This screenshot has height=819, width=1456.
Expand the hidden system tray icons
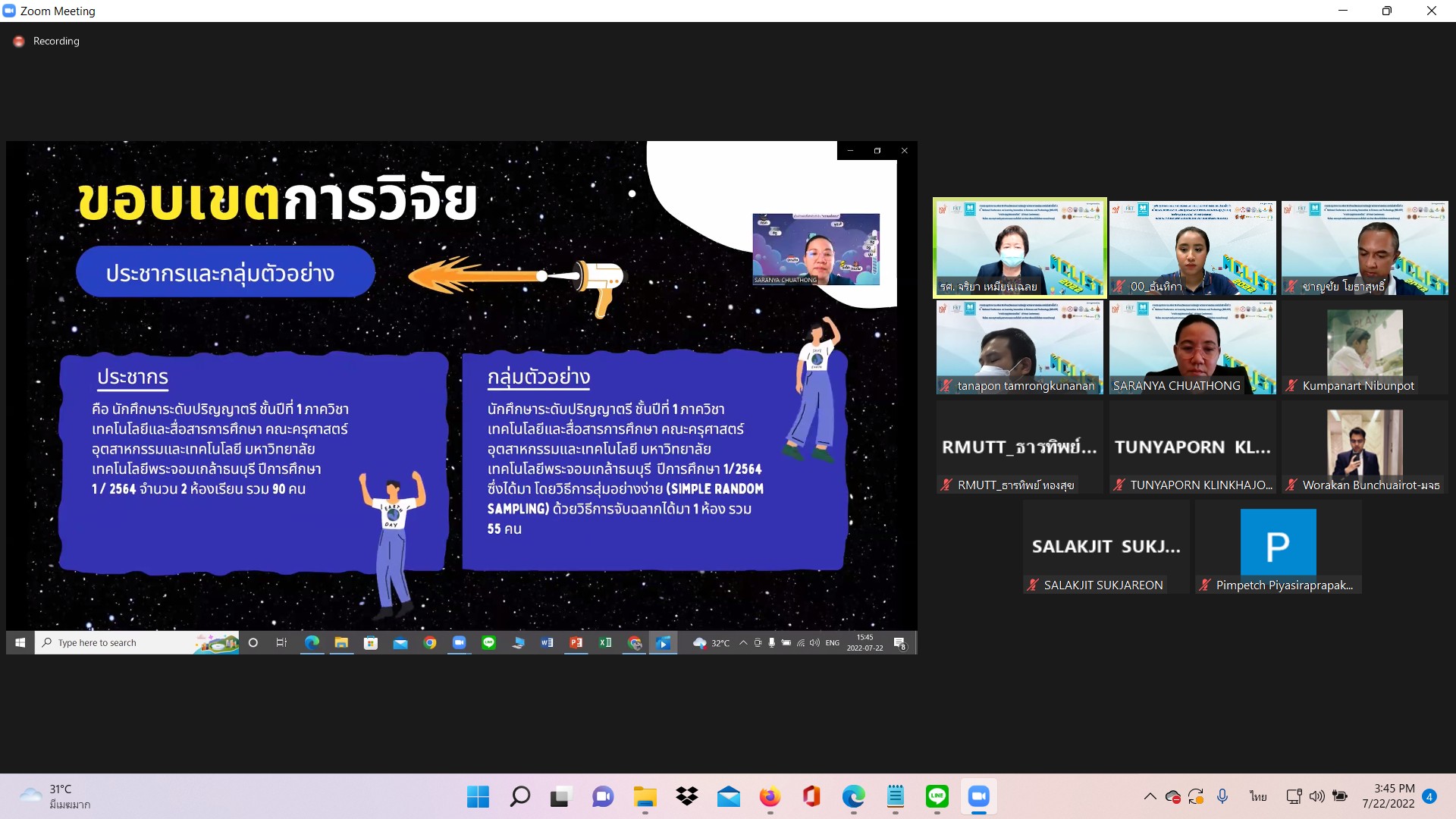1150,796
